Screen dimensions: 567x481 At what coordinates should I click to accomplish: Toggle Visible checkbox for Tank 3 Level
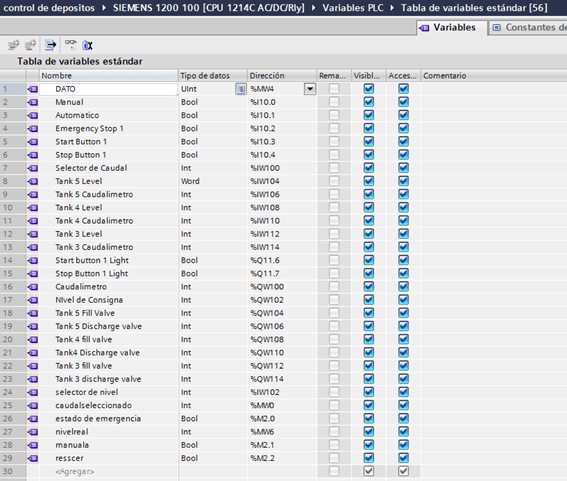tap(368, 234)
